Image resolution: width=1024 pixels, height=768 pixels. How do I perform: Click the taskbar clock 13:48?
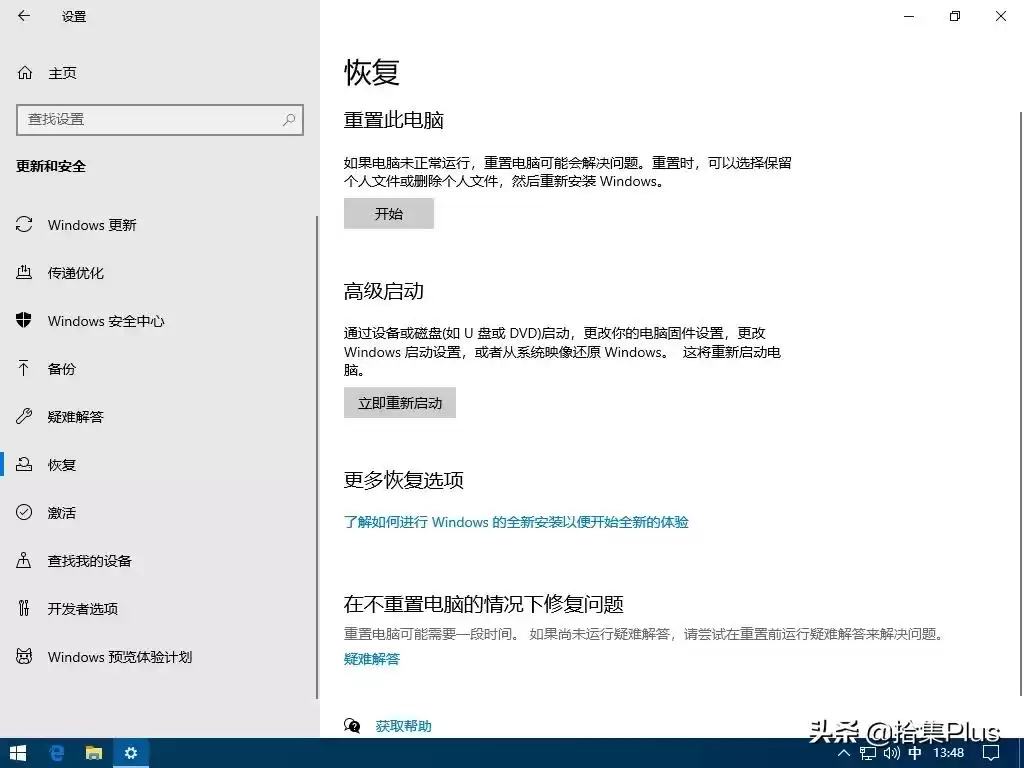click(x=948, y=753)
